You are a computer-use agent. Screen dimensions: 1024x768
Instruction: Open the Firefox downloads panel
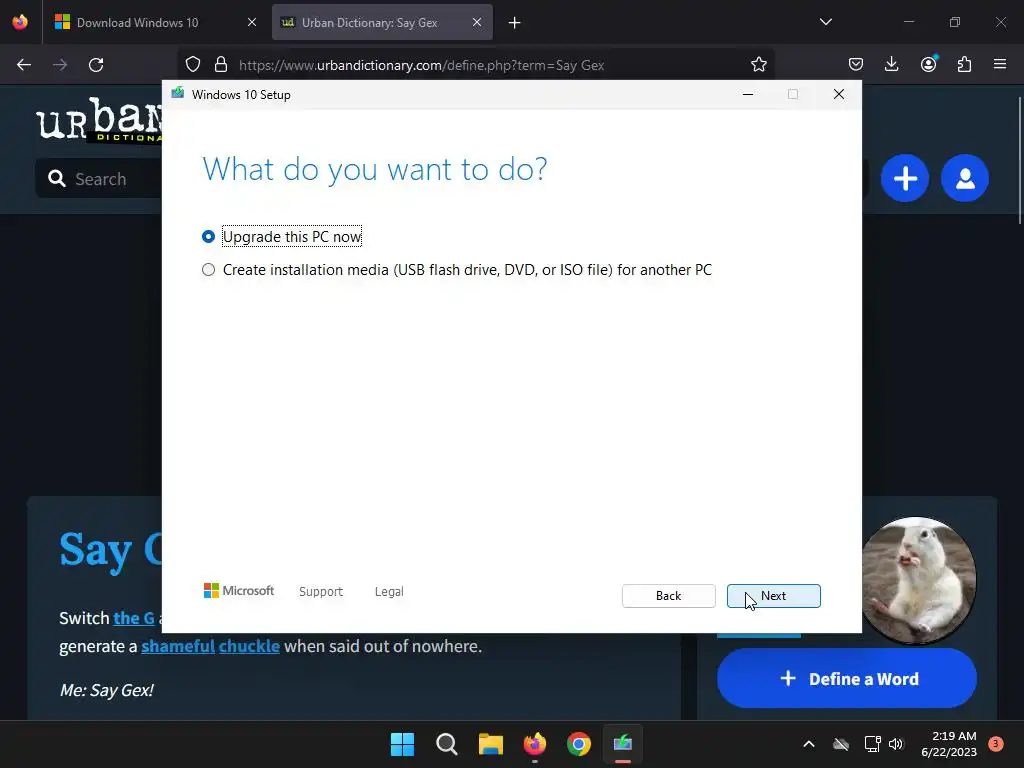pyautogui.click(x=891, y=64)
